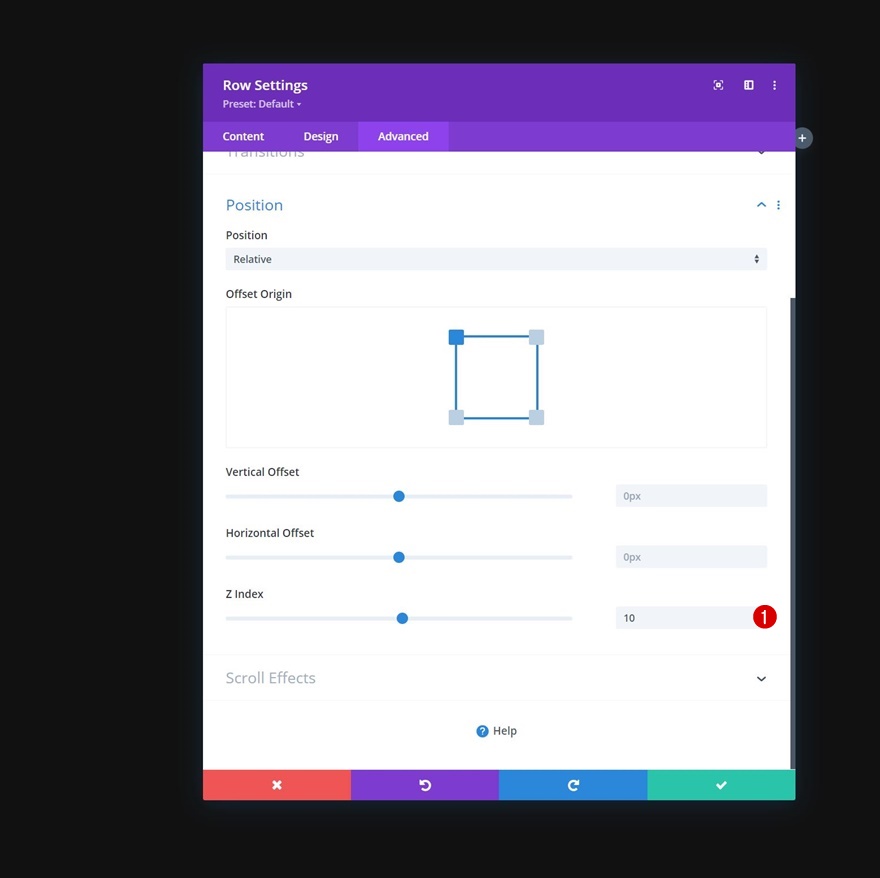Click the snap modal to sidebar icon
This screenshot has height=878, width=880.
[749, 85]
